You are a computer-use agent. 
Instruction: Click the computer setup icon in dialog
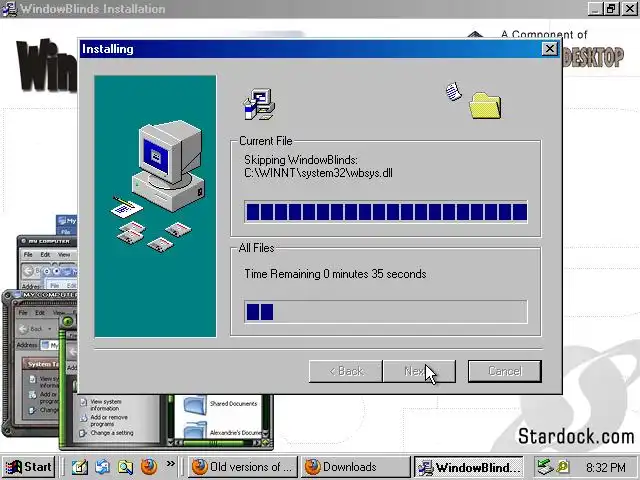(259, 104)
